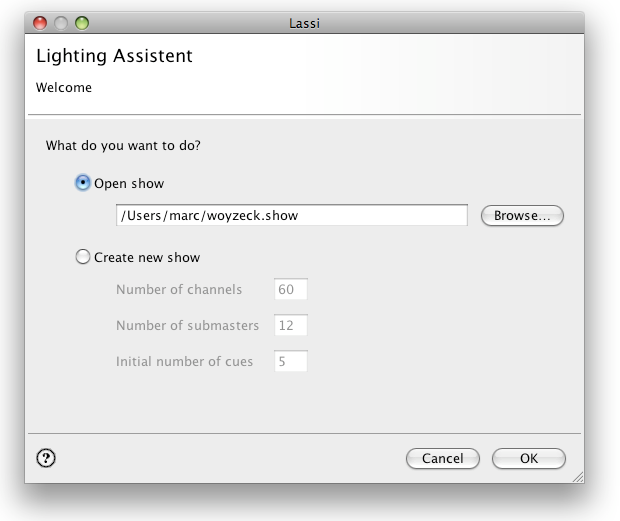The image size is (620, 521).
Task: Select the Open show radio button
Action: click(x=83, y=183)
